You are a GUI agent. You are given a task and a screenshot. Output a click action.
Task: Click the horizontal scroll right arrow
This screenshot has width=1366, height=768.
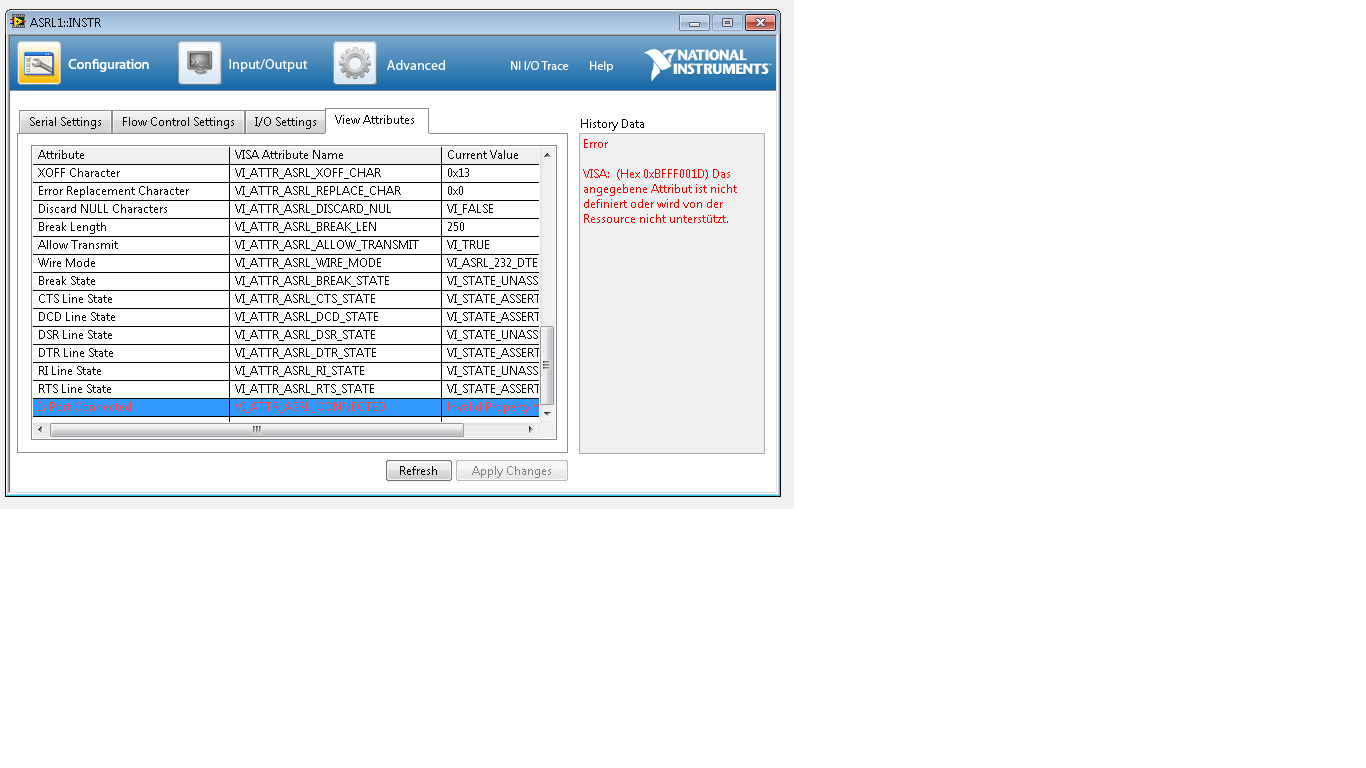point(531,430)
